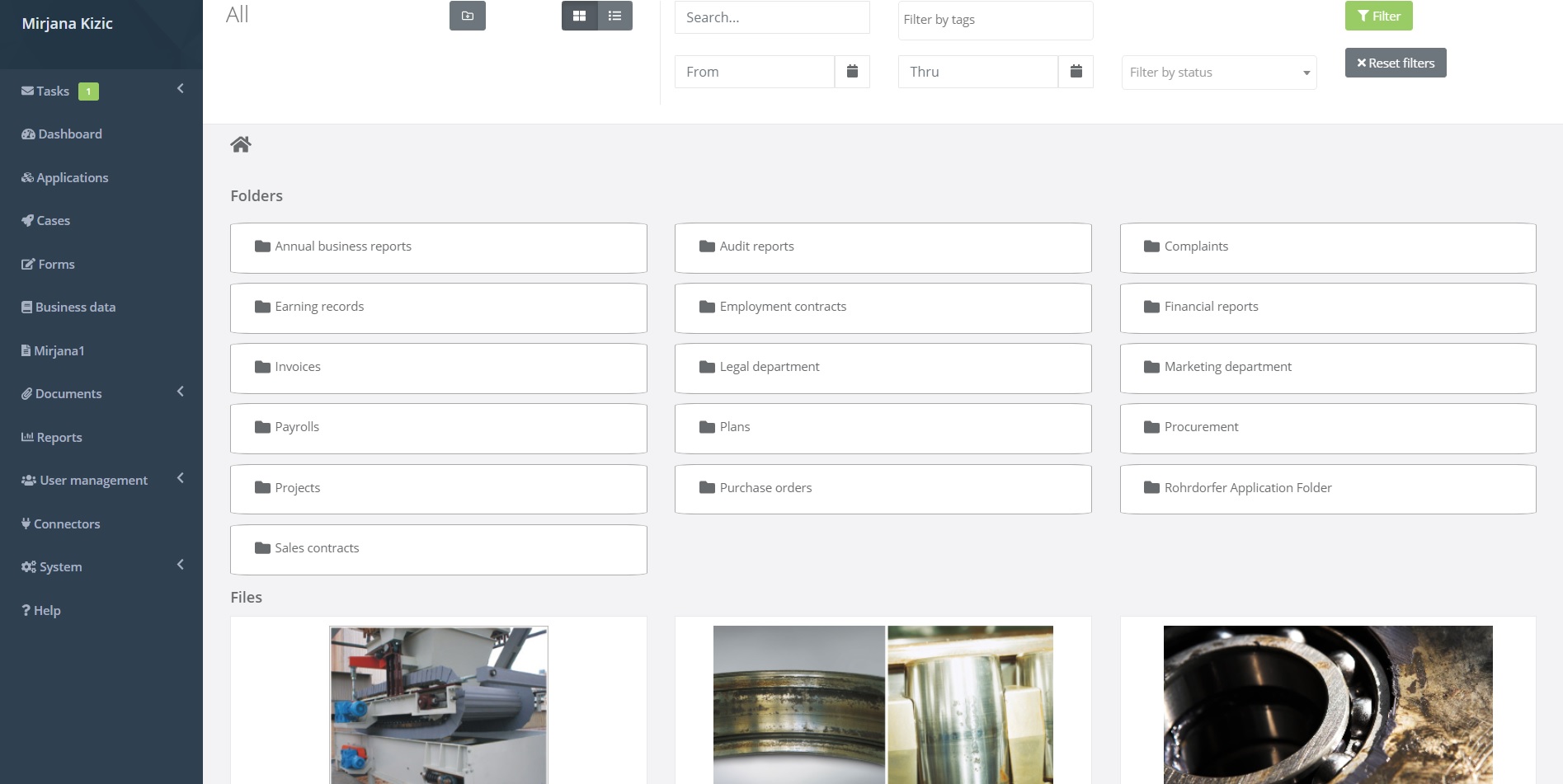This screenshot has height=784, width=1563.
Task: Open the corroded bearing ring image thumbnail
Action: pos(883,705)
